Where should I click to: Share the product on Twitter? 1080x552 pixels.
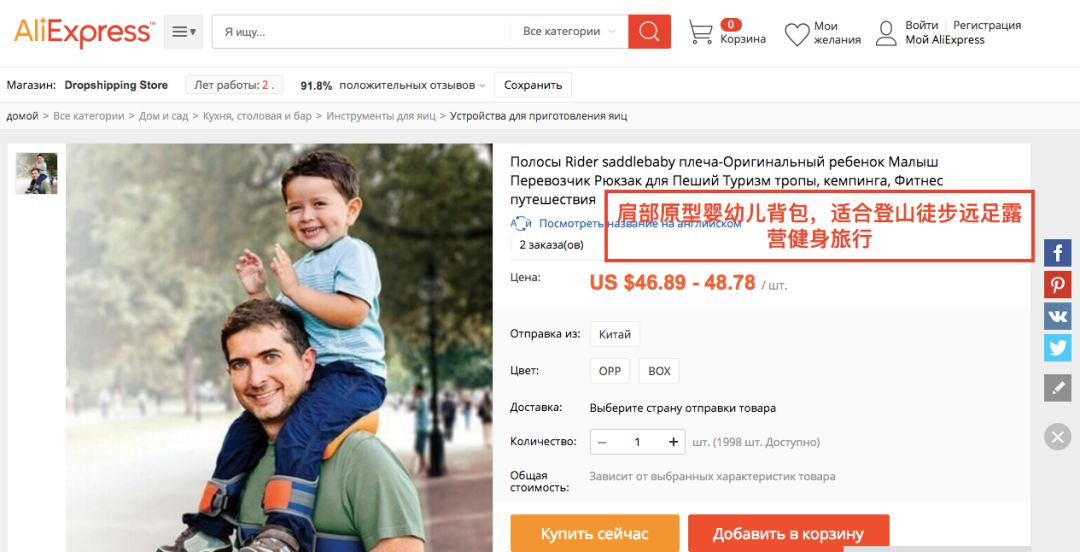point(1057,347)
